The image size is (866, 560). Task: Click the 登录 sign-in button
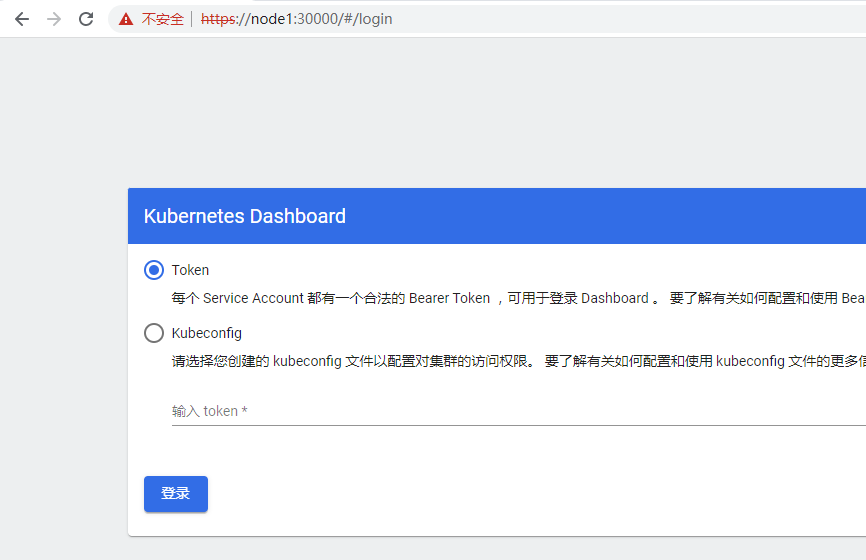tap(176, 494)
